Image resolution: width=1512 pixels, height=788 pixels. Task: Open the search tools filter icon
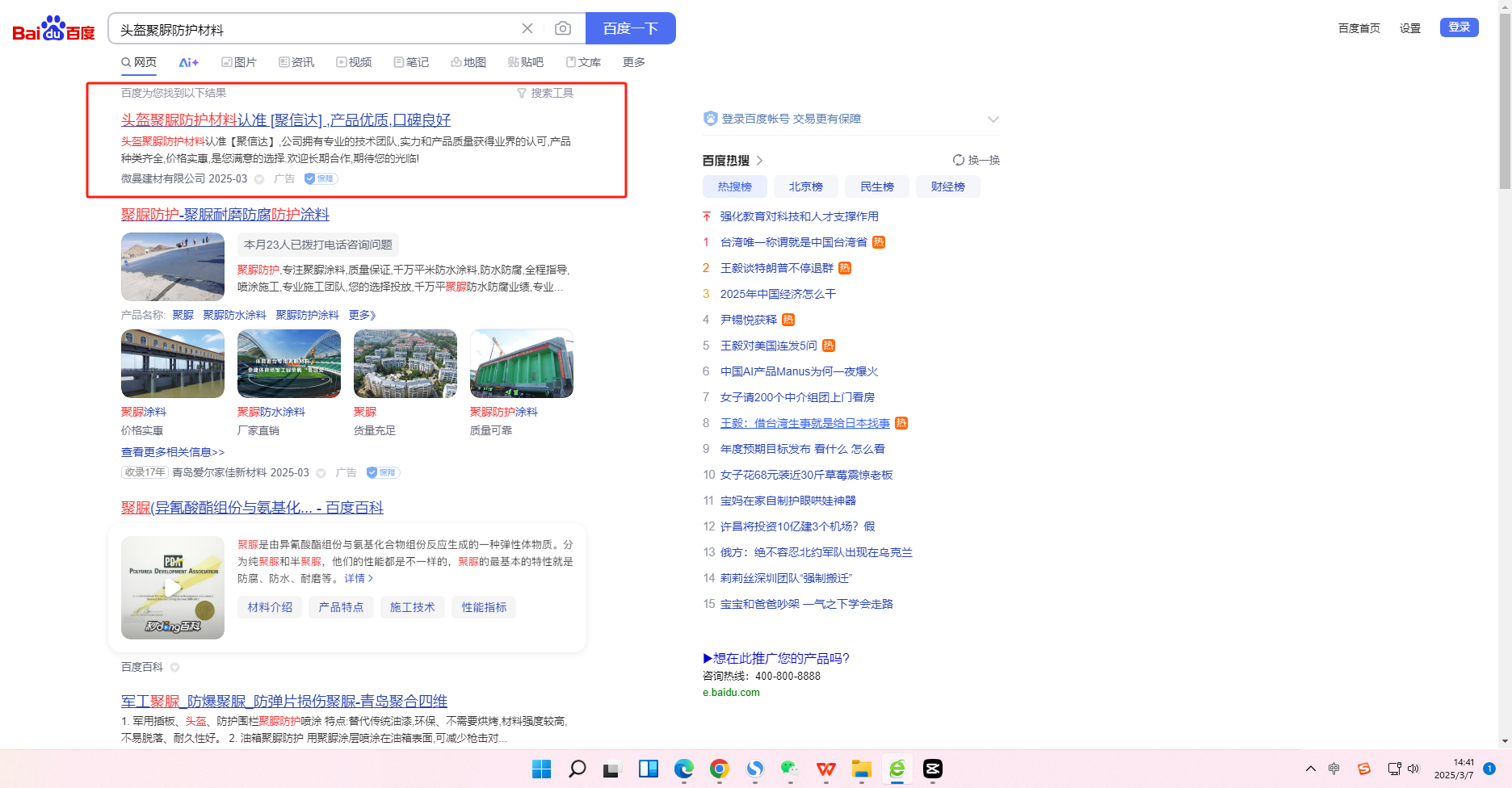coord(522,94)
